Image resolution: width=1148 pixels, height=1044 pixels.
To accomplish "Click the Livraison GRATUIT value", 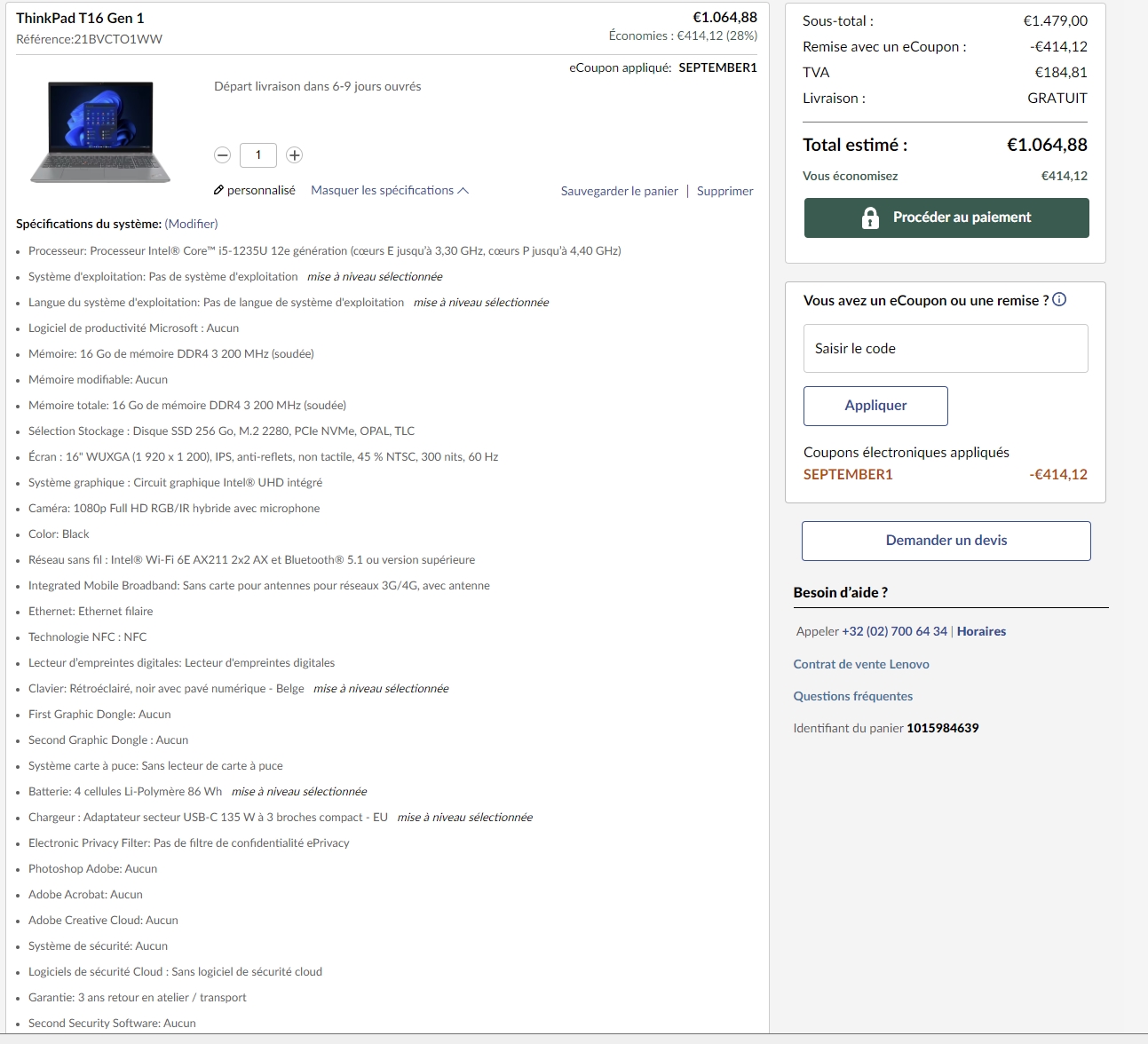I will pyautogui.click(x=1057, y=99).
